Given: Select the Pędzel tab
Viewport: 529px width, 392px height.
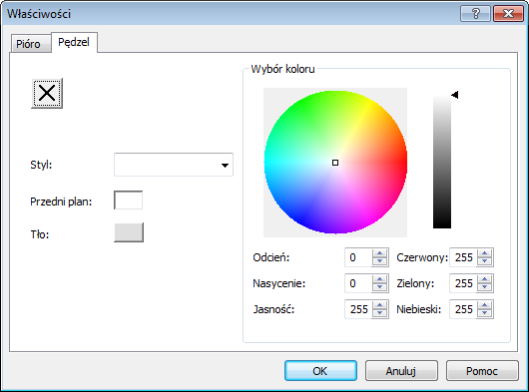Looking at the screenshot, I should point(74,42).
